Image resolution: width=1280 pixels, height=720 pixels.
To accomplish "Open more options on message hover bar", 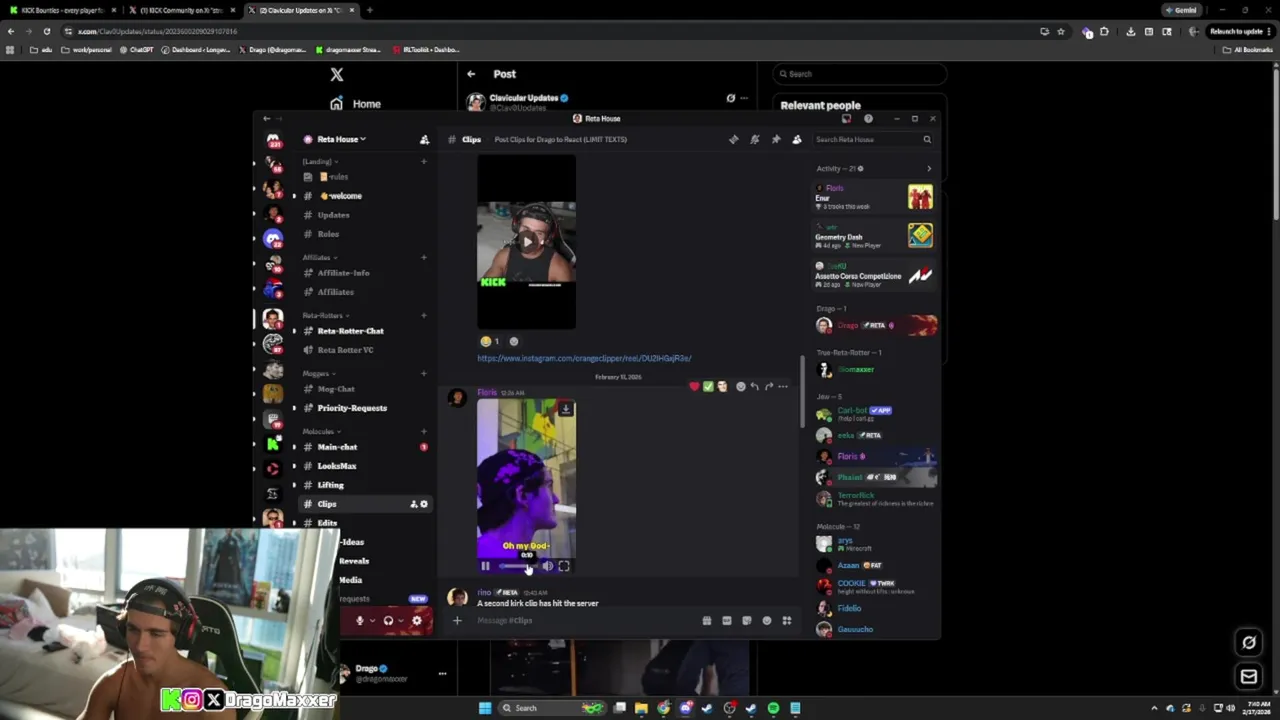I will pos(783,386).
